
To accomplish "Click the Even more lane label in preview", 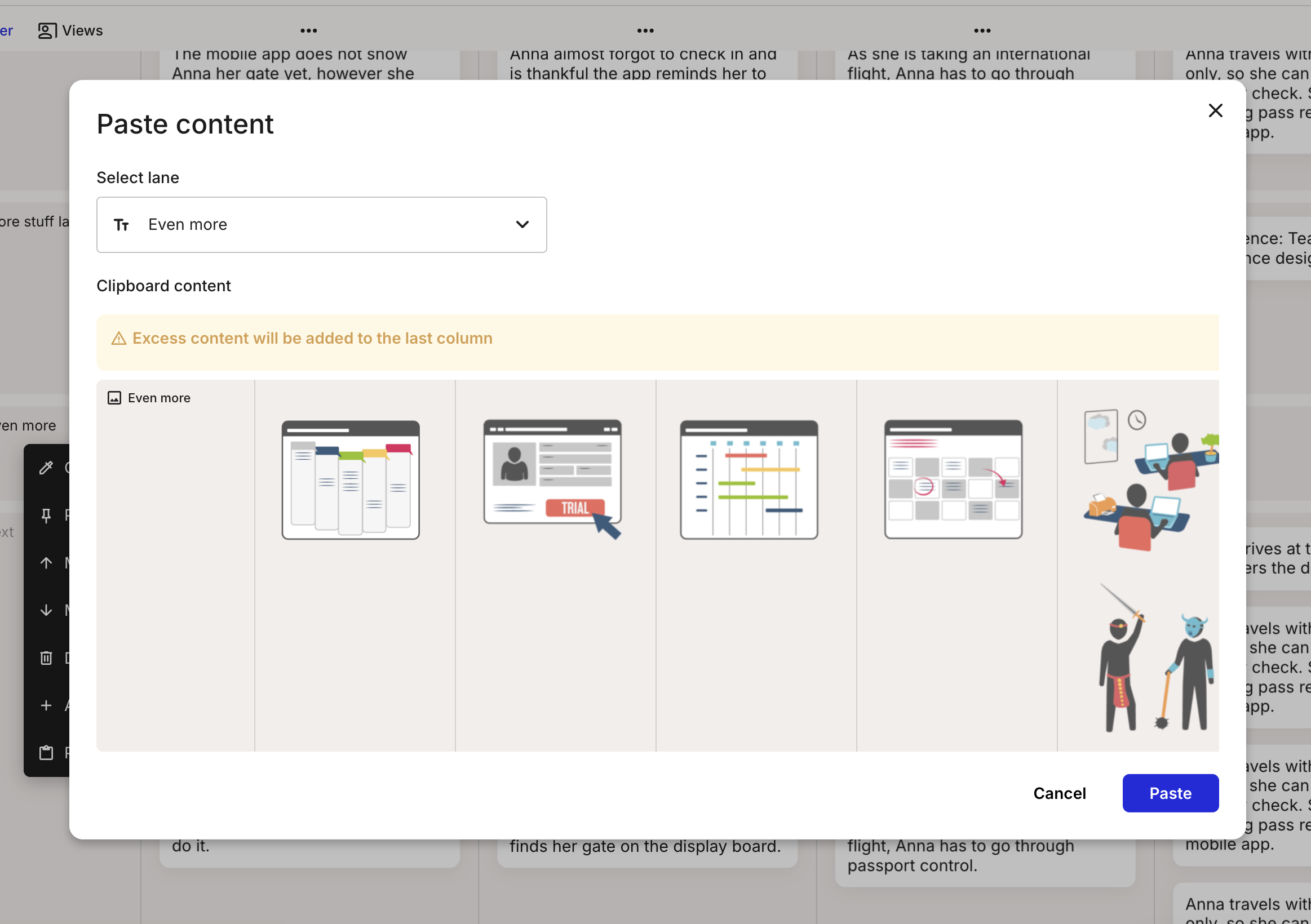I will (x=159, y=398).
